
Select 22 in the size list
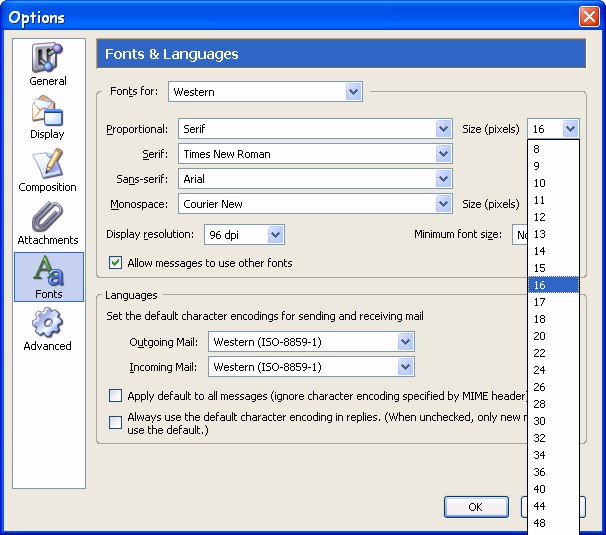coord(553,353)
